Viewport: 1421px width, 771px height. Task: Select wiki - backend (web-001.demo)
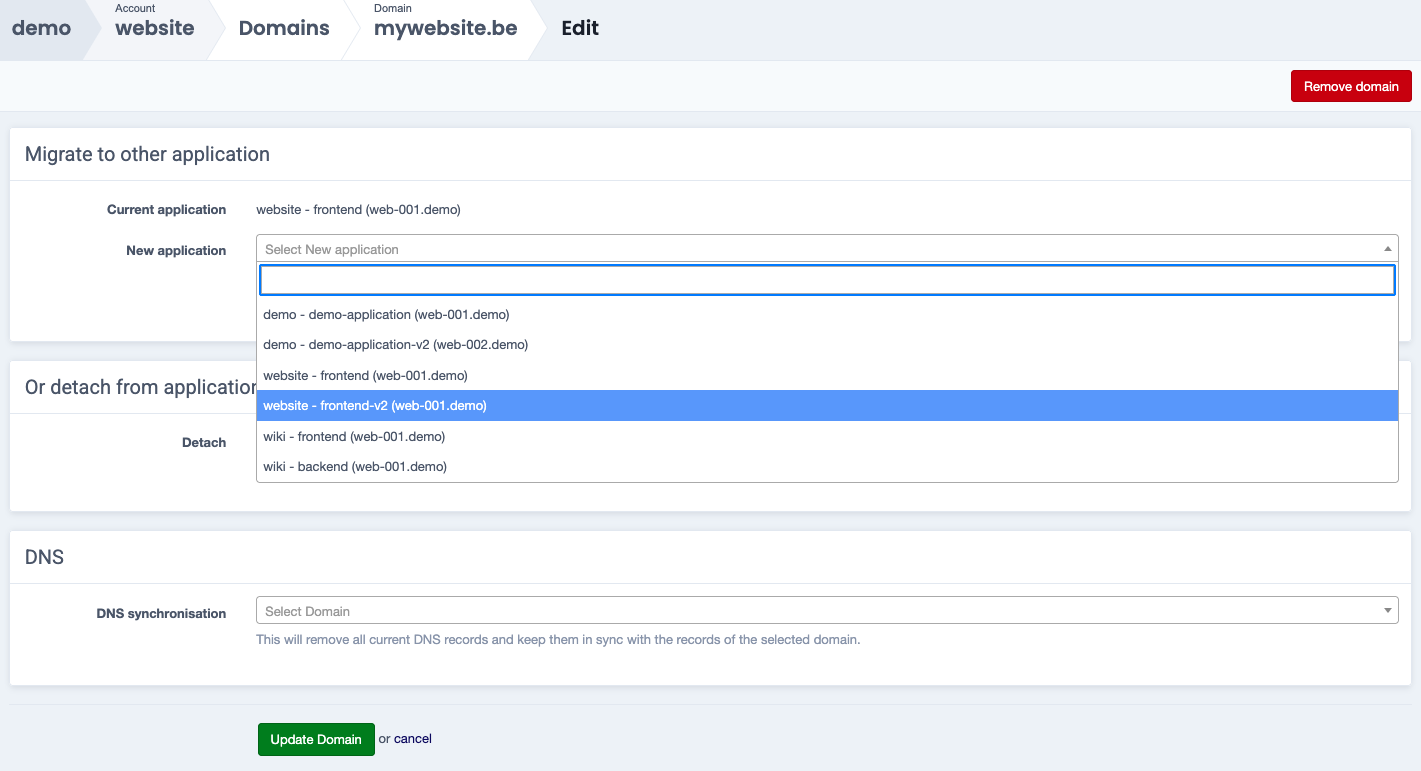click(355, 466)
